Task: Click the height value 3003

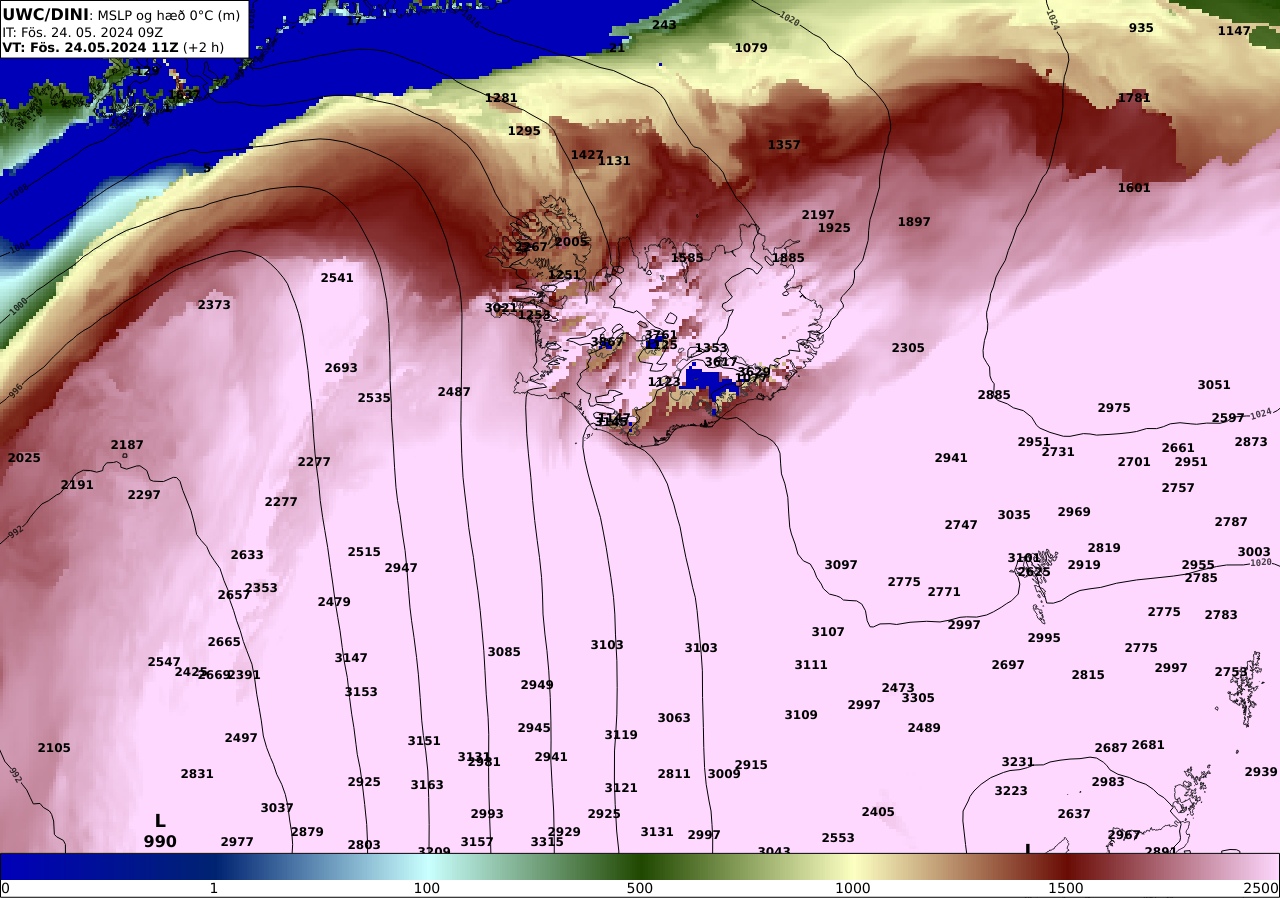Action: [x=1254, y=552]
